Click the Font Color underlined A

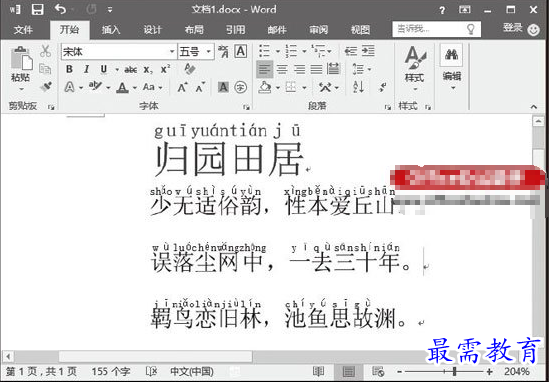[x=122, y=87]
